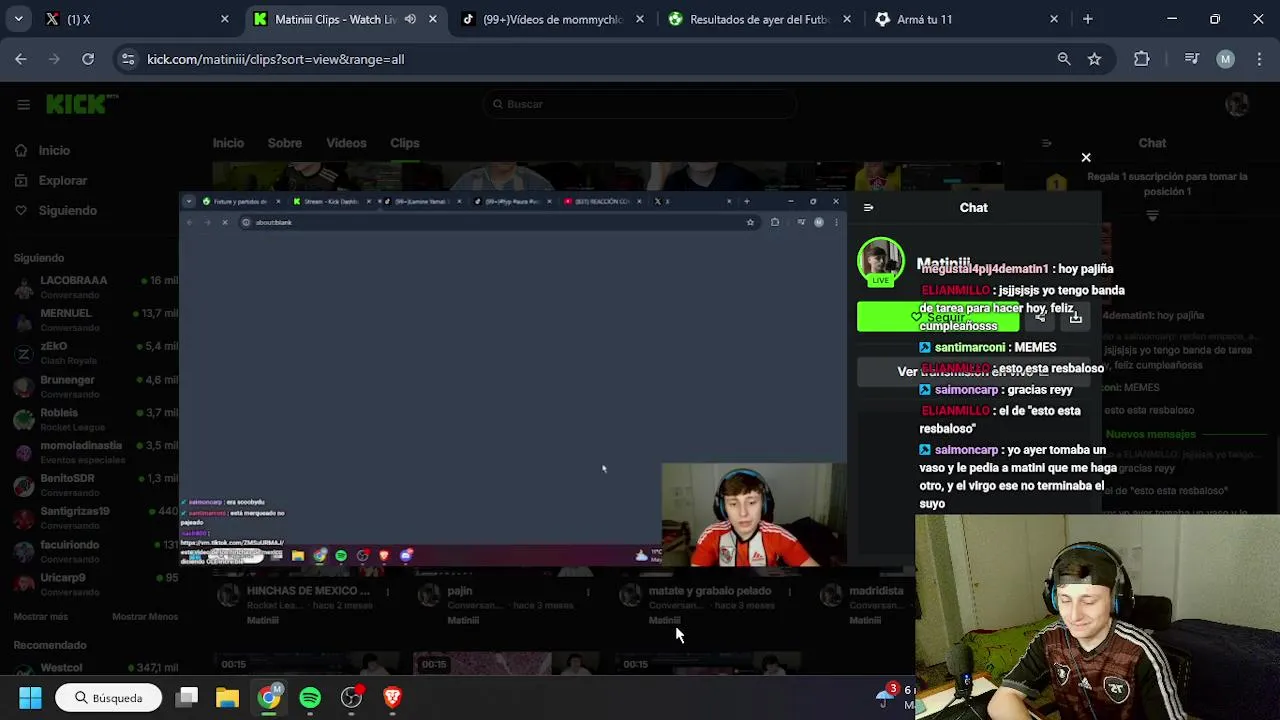The image size is (1280, 720).
Task: Click the Nuevos mensajes indicator in chat
Action: [x=1151, y=434]
